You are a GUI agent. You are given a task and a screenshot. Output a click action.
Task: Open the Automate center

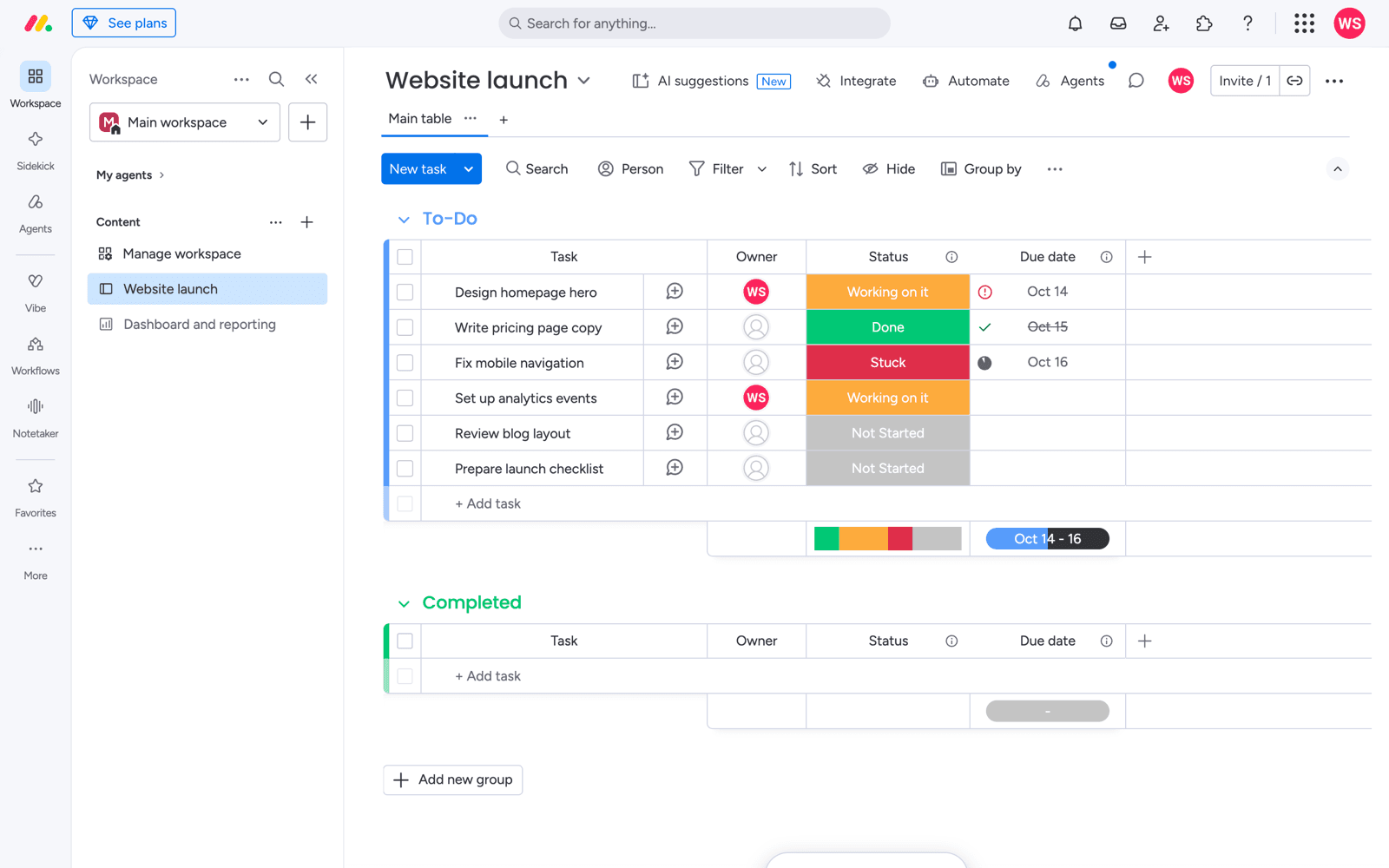(965, 81)
